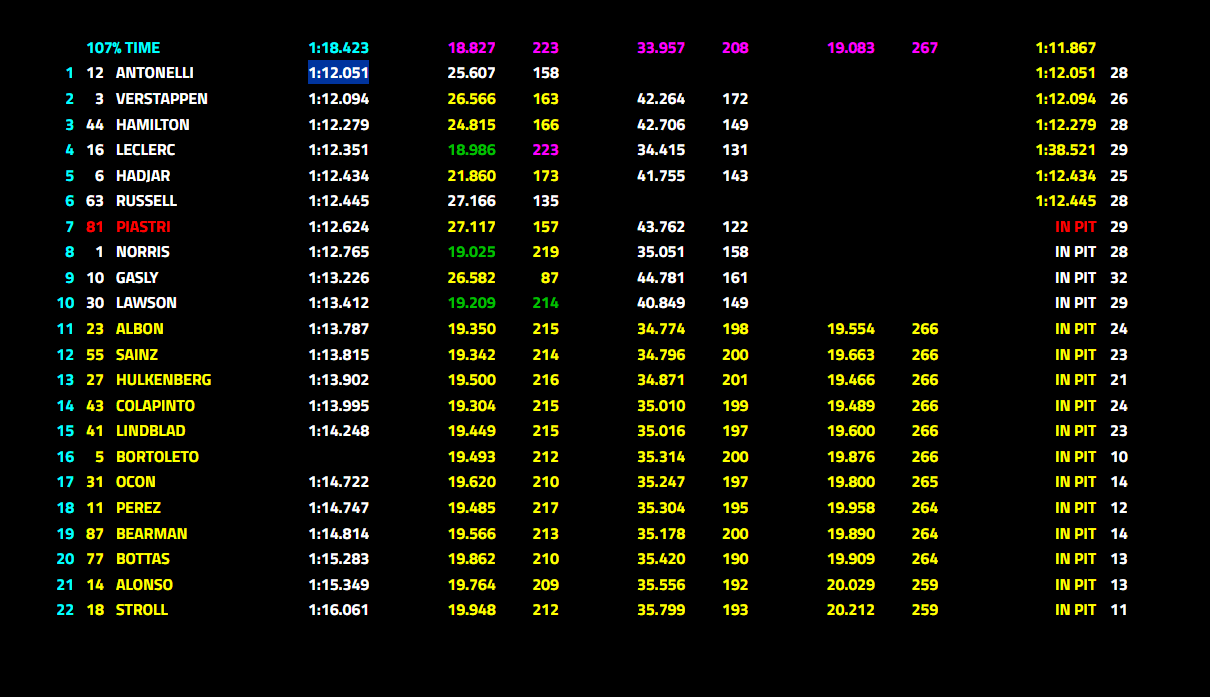Click best sector 2 time 33.957
The height and width of the screenshot is (697, 1210).
click(661, 48)
